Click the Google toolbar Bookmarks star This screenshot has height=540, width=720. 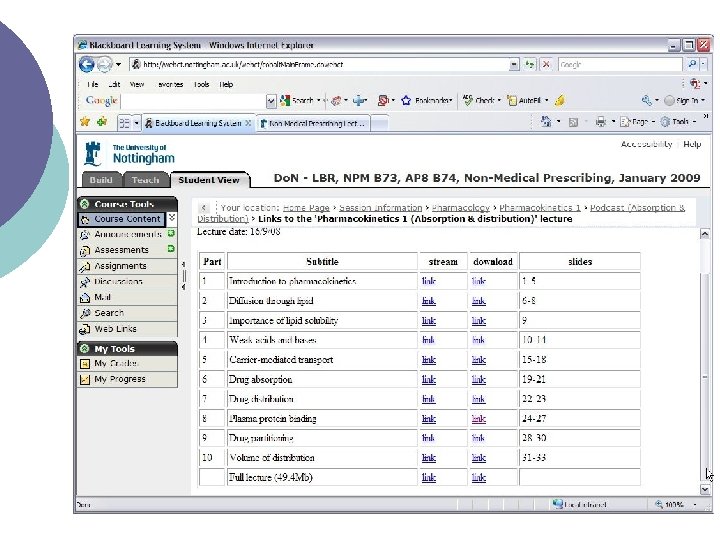(406, 100)
